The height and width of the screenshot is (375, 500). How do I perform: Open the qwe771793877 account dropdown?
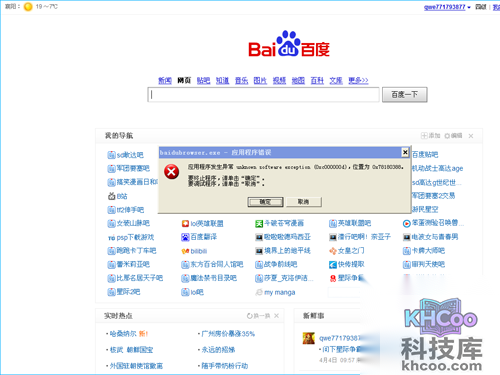[x=447, y=7]
